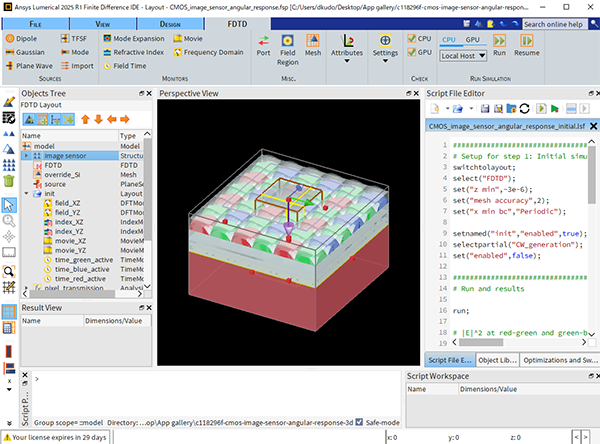Close the script file tab
The image size is (600, 444).
click(593, 126)
